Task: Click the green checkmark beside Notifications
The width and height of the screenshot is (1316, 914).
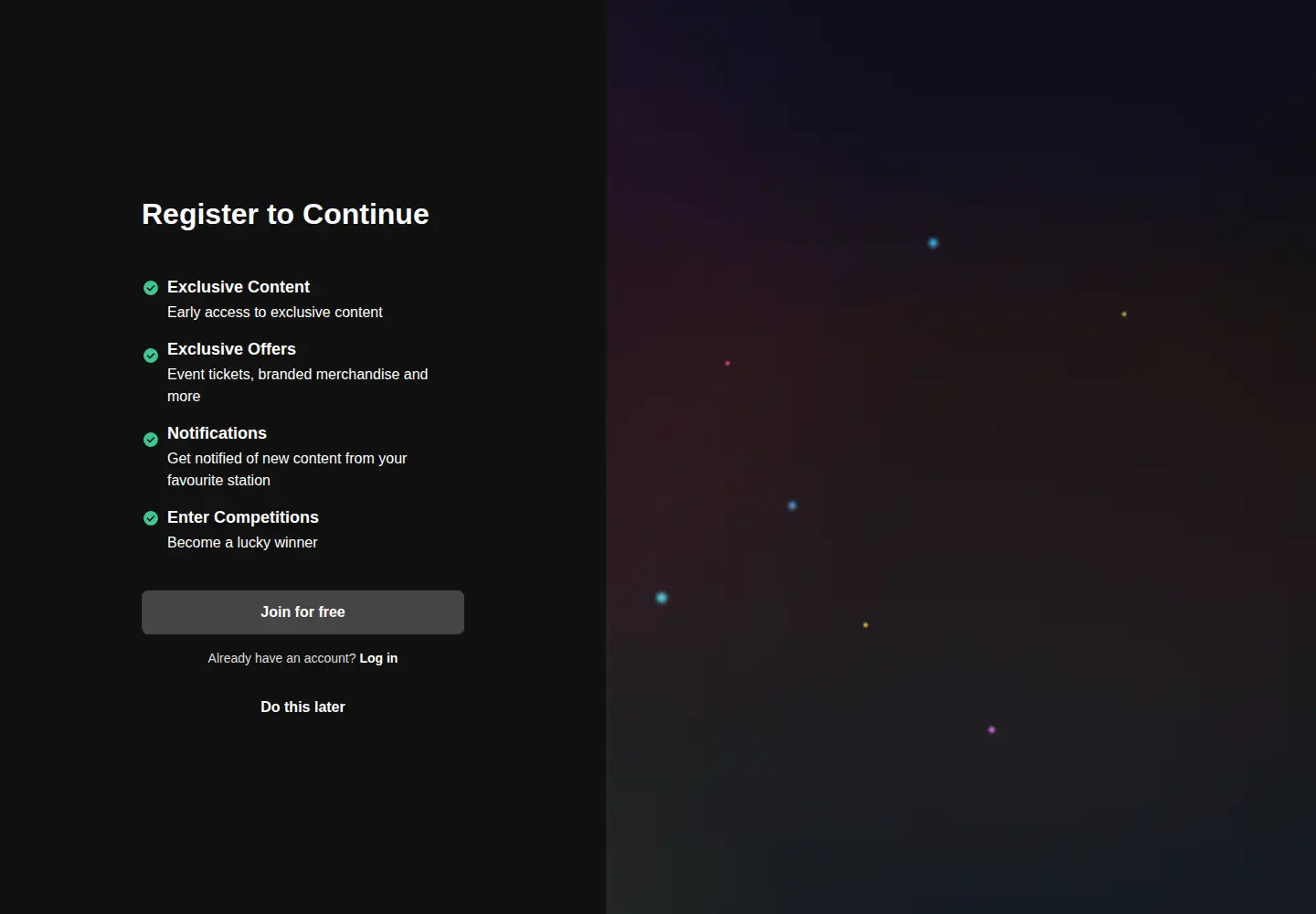Action: tap(151, 440)
